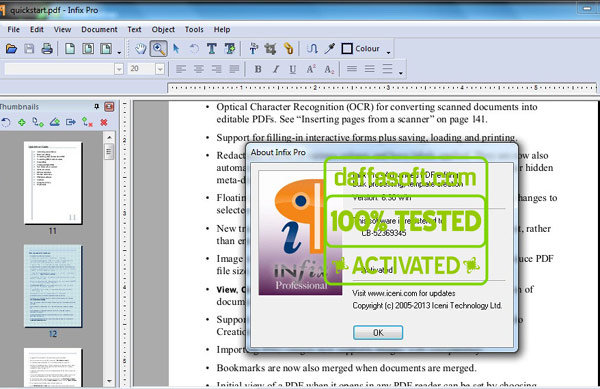600x389 pixels.
Task: Add new page with green plus icon
Action: click(x=22, y=122)
